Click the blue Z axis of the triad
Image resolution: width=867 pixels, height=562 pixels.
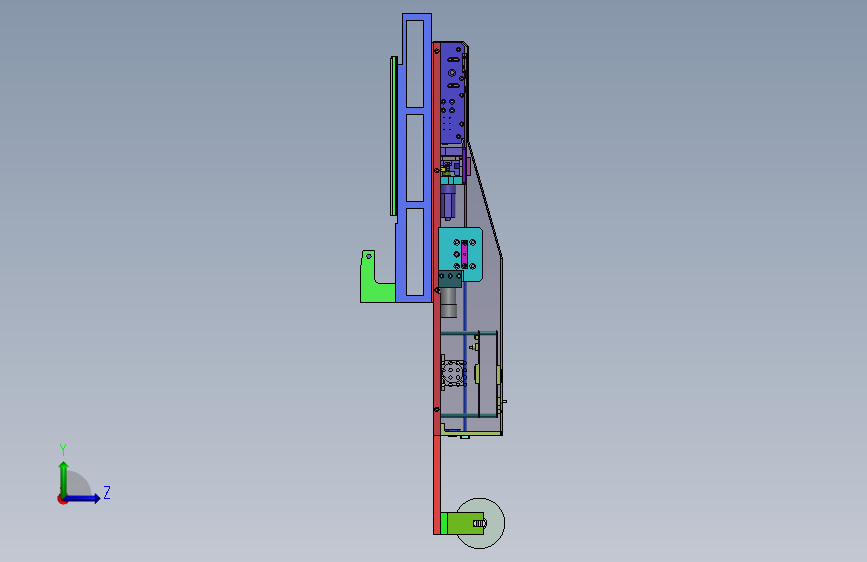click(83, 498)
